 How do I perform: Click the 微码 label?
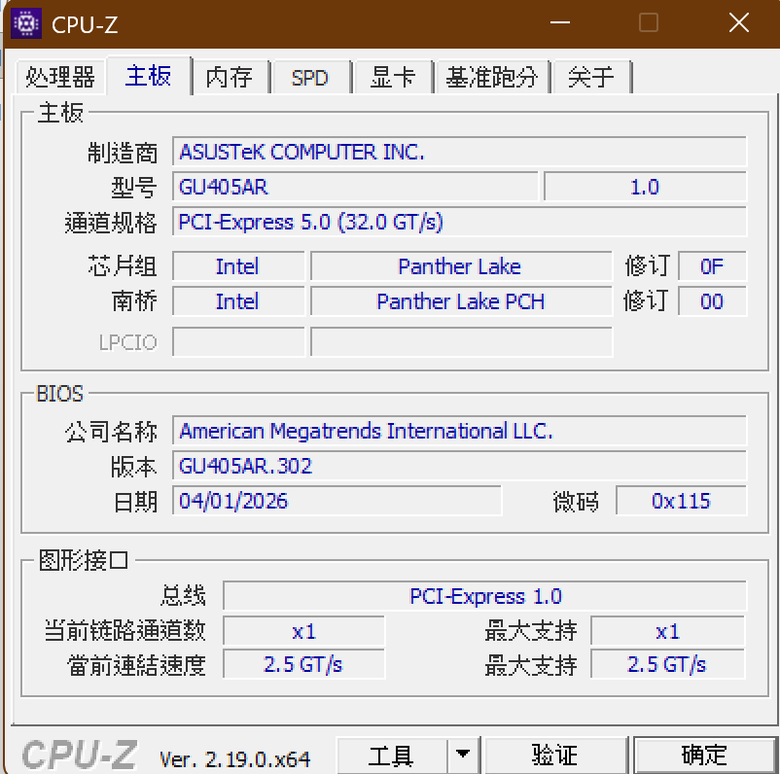tap(576, 501)
